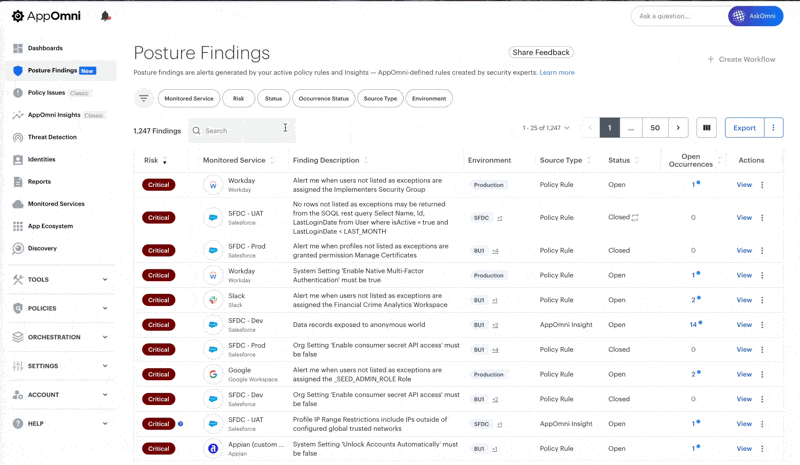Open the Risk filter chip
Viewport: 800px width, 465px height.
pyautogui.click(x=238, y=99)
